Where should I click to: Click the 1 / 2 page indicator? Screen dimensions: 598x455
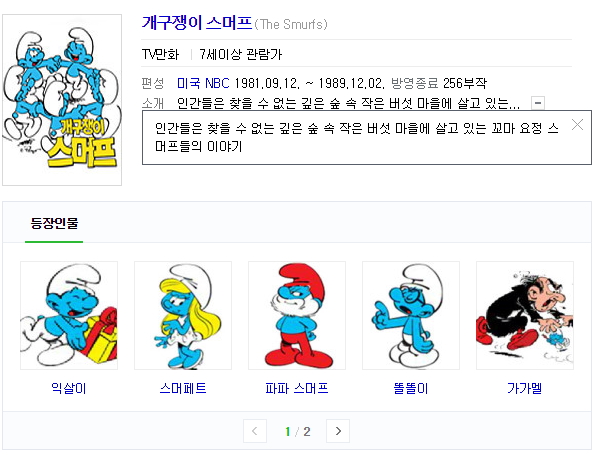[297, 431]
